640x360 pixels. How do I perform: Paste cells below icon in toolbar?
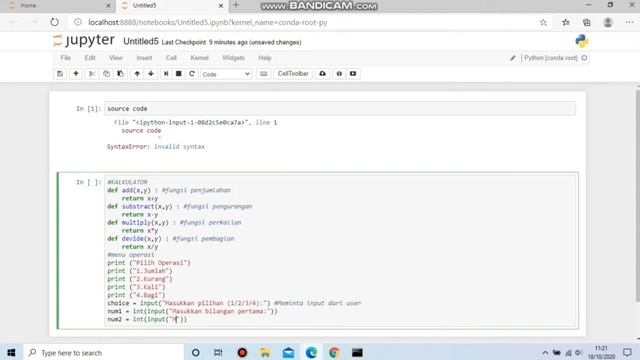[120, 74]
